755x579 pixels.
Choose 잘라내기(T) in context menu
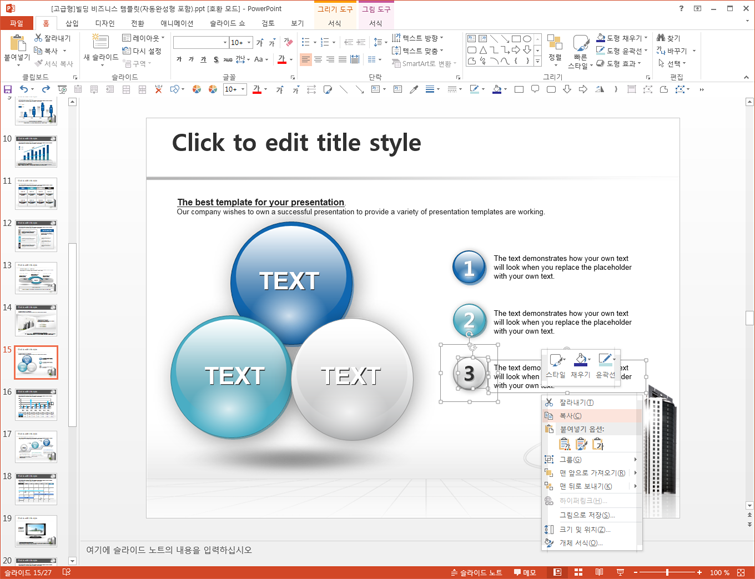pos(592,402)
